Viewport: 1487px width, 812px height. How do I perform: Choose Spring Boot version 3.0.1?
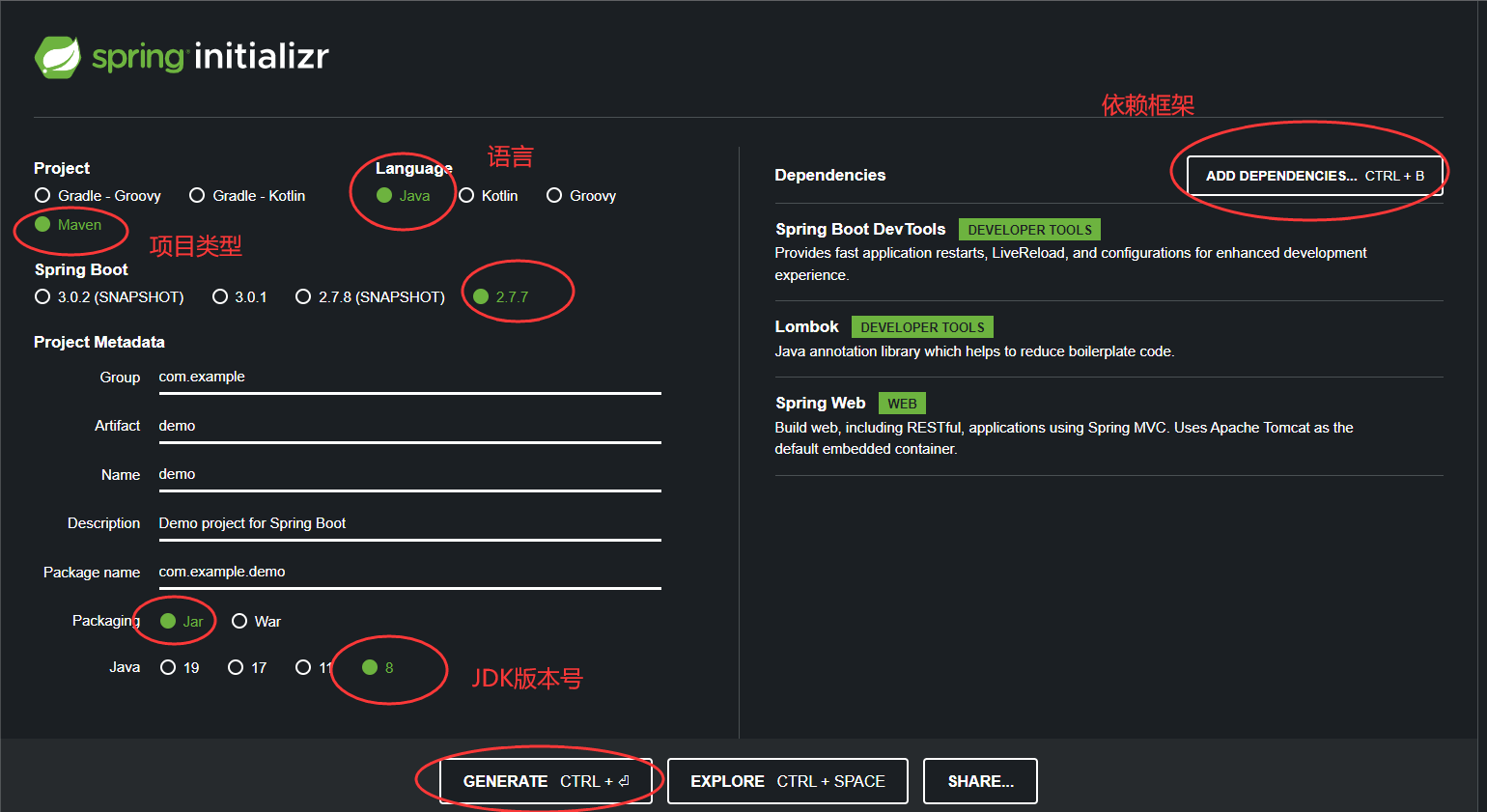point(239,297)
